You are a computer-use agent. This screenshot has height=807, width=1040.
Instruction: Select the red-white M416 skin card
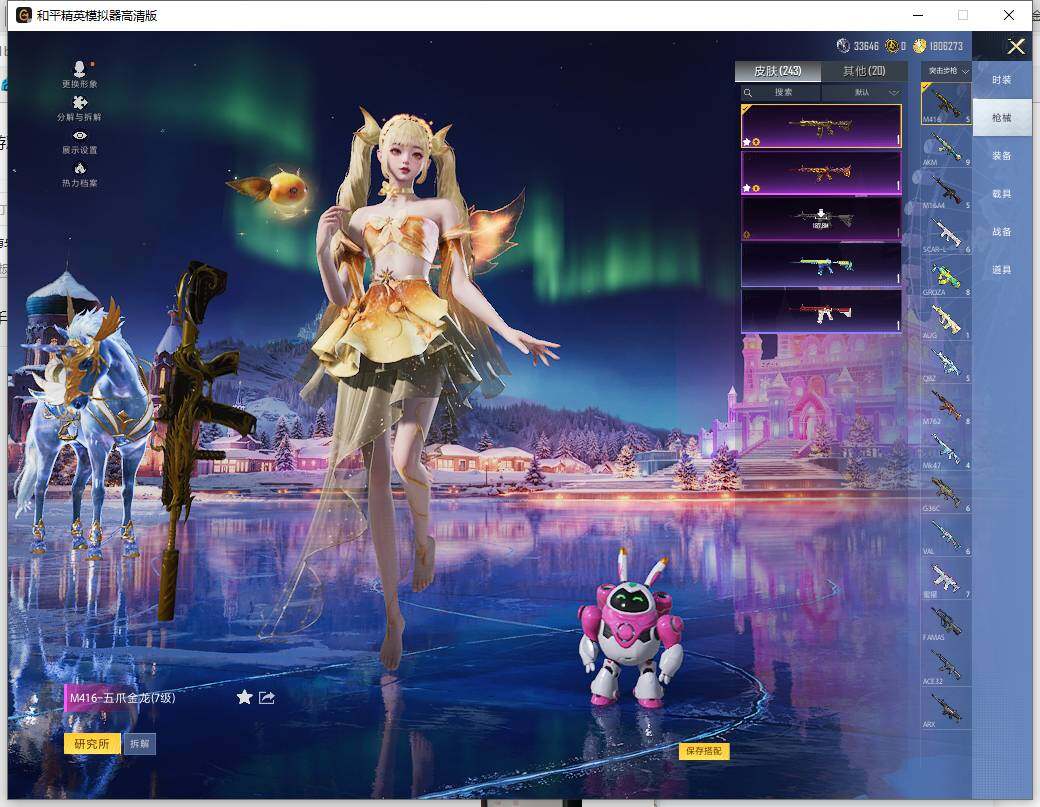click(821, 310)
